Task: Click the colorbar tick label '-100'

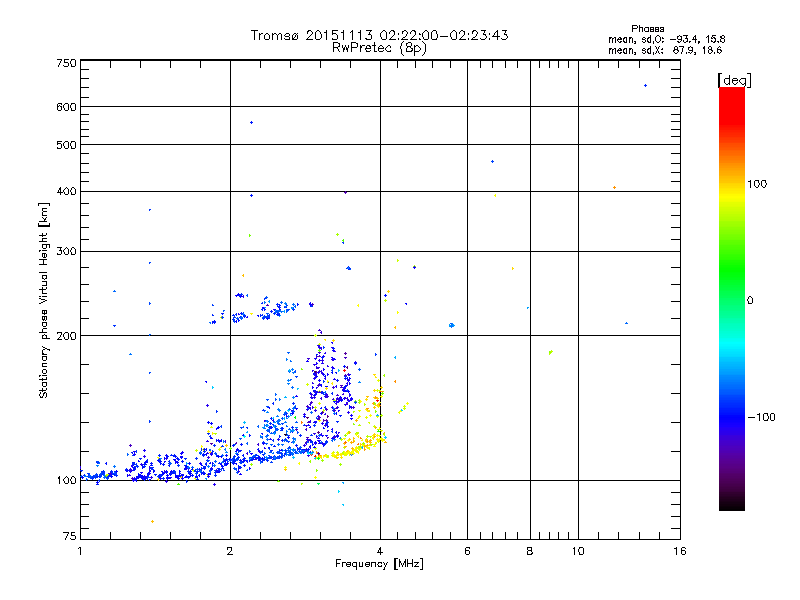Action: 761,417
